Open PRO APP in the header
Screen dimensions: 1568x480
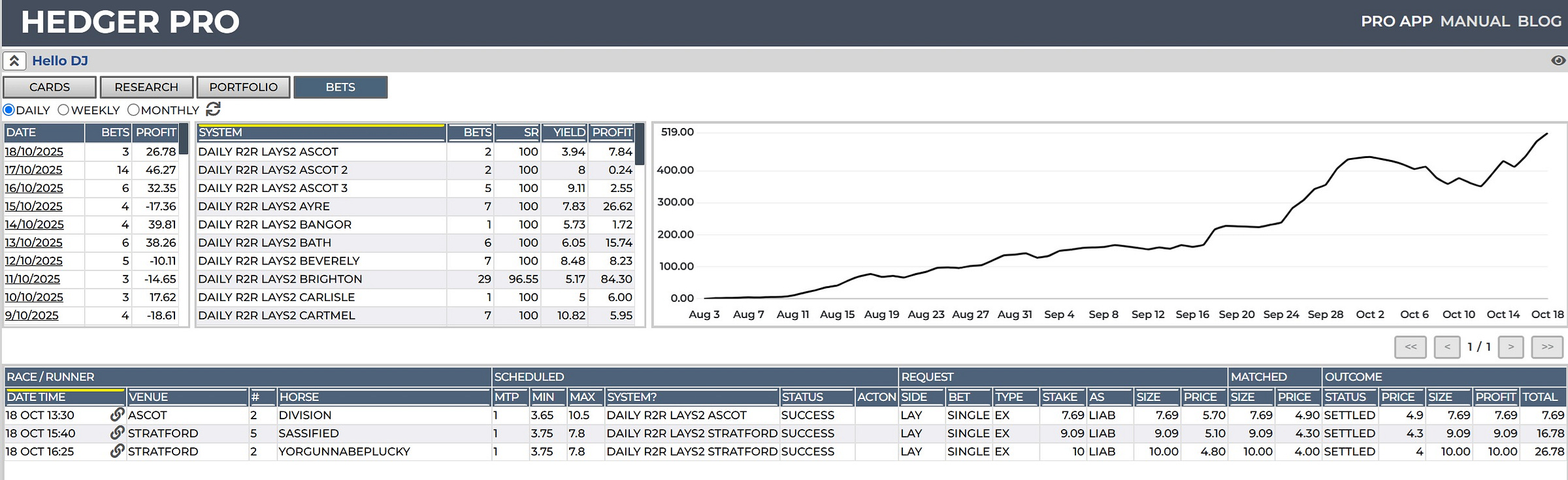(1397, 22)
